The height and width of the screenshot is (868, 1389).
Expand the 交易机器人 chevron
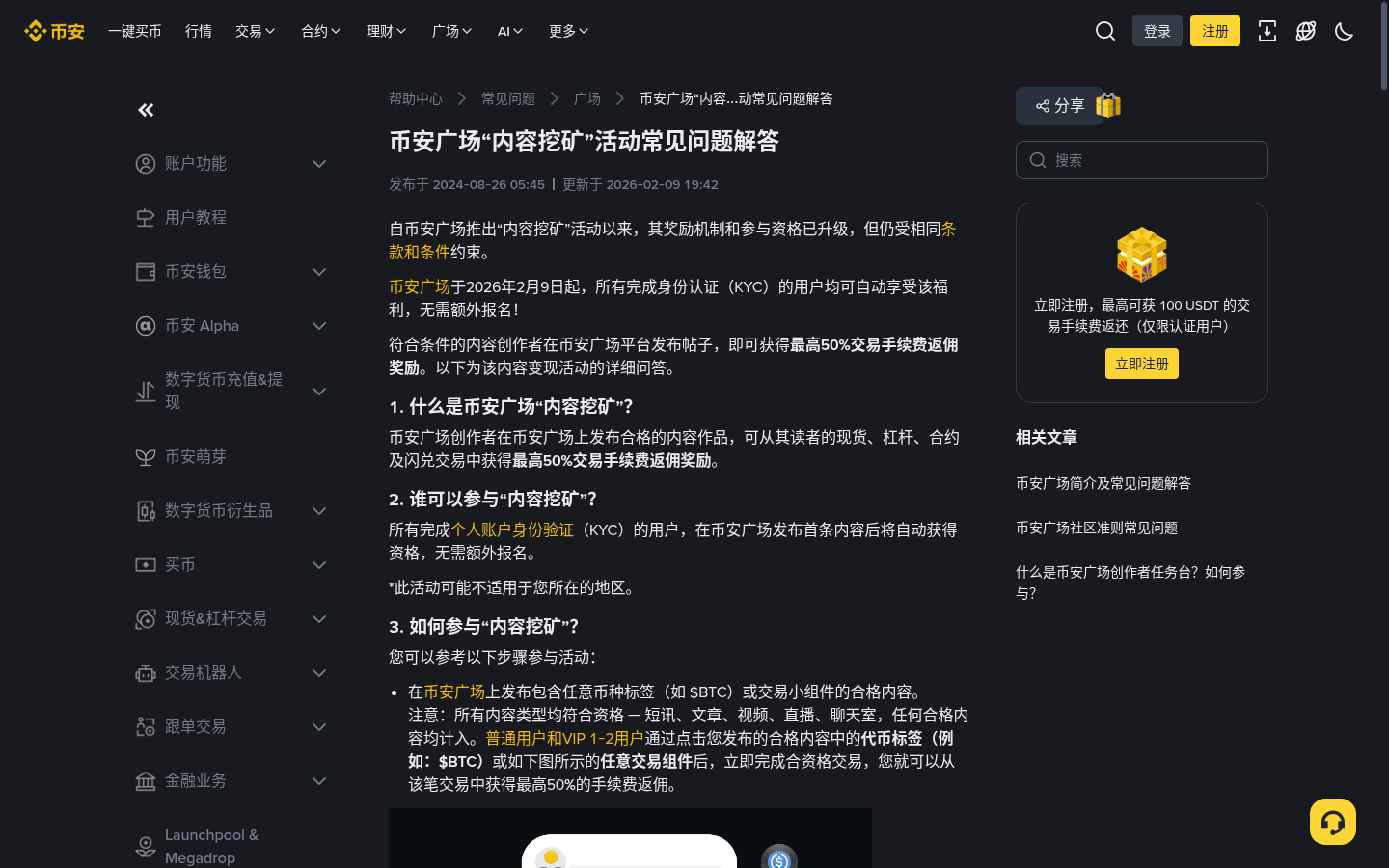(319, 673)
